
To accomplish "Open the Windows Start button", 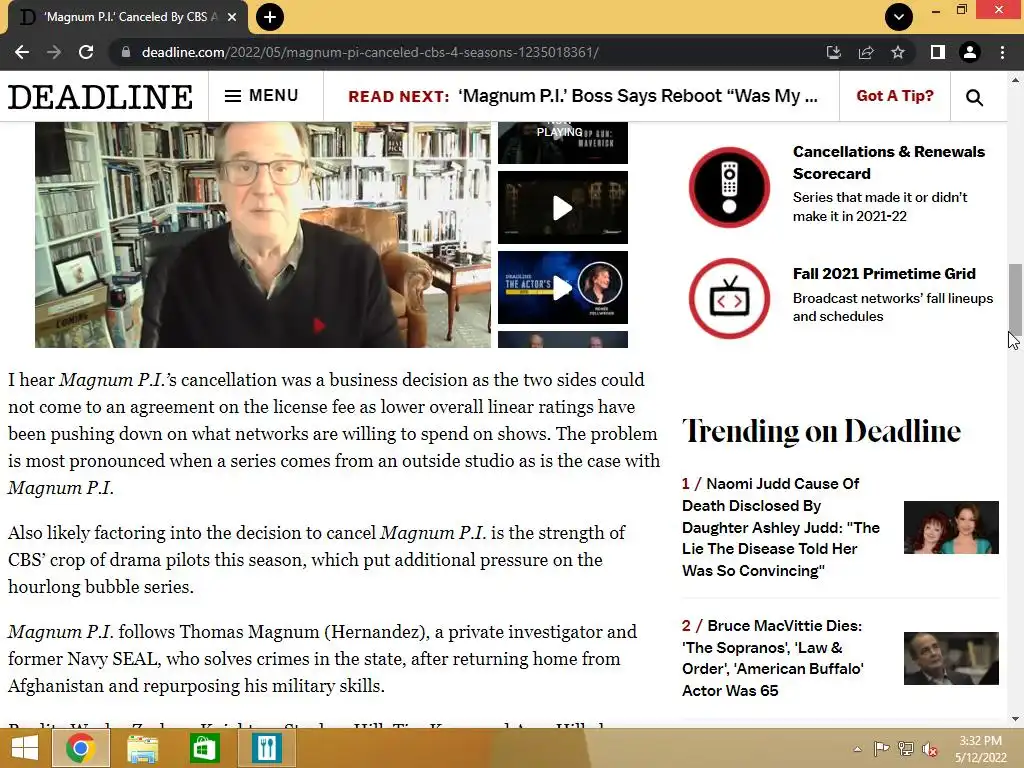I will [x=25, y=748].
